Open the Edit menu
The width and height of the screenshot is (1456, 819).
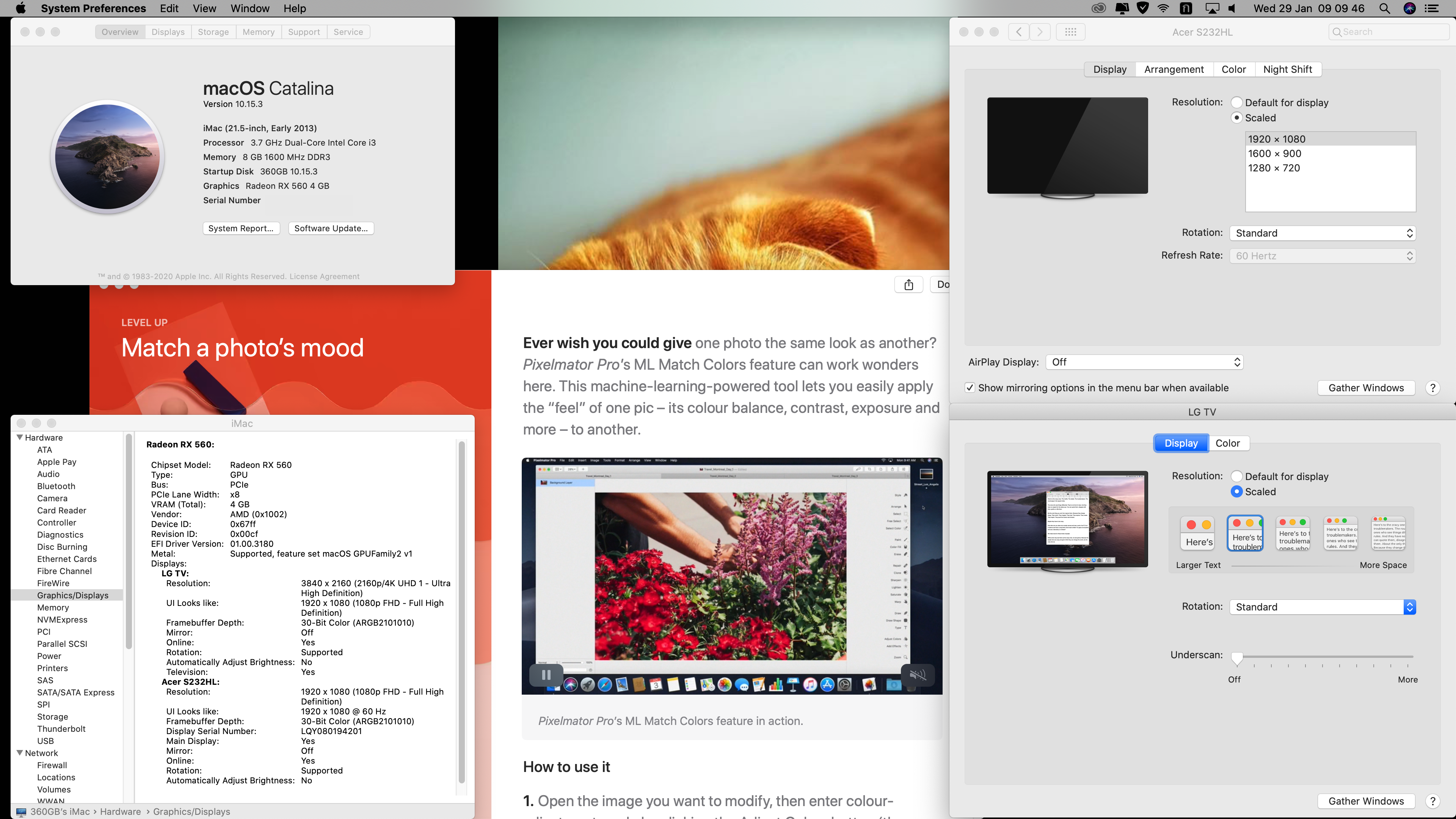tap(169, 8)
